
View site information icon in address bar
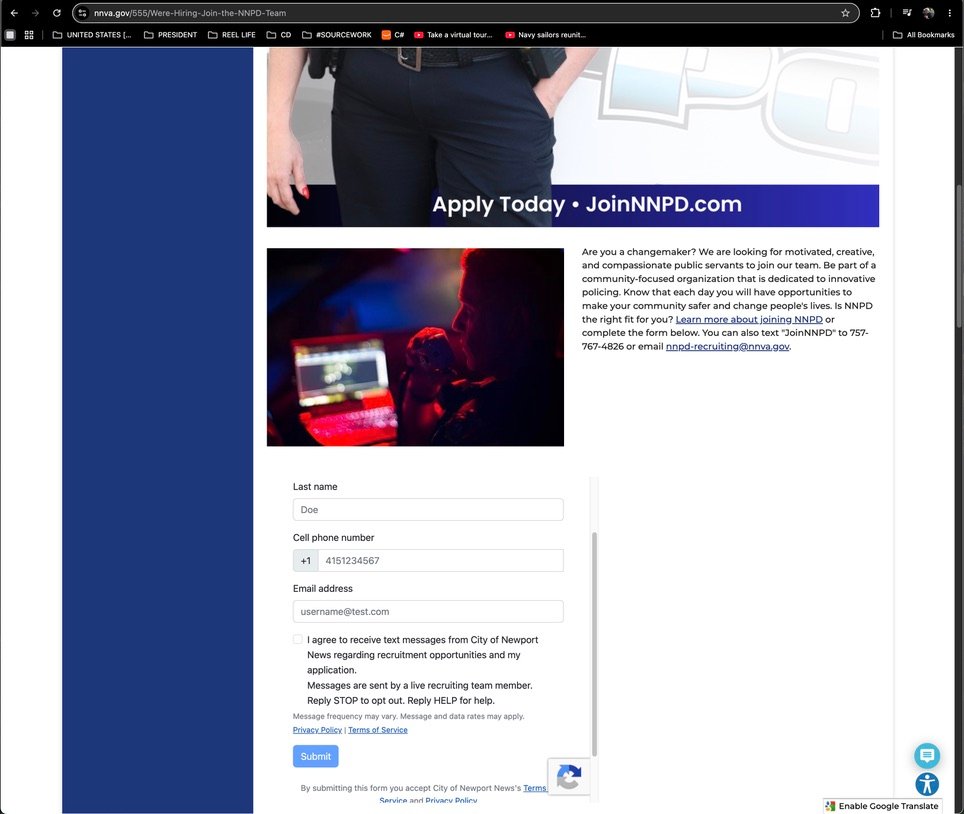[82, 13]
